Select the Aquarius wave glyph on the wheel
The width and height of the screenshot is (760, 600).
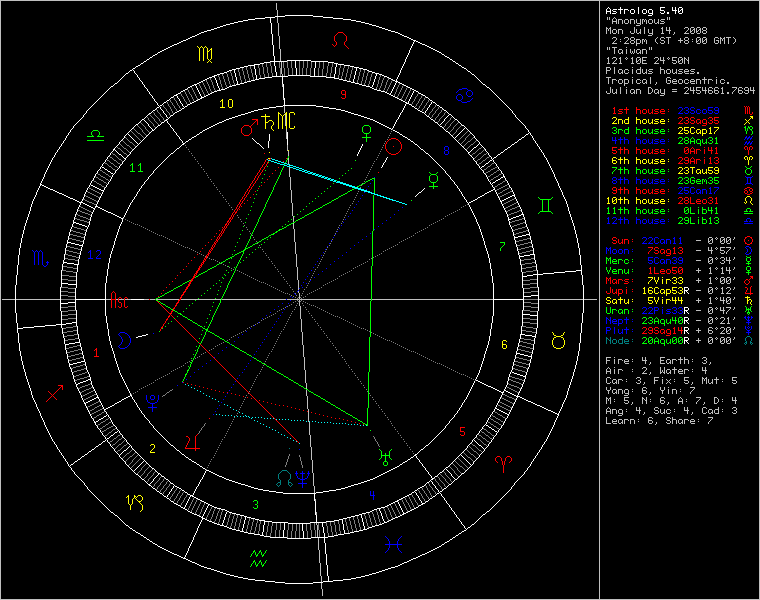[x=258, y=558]
